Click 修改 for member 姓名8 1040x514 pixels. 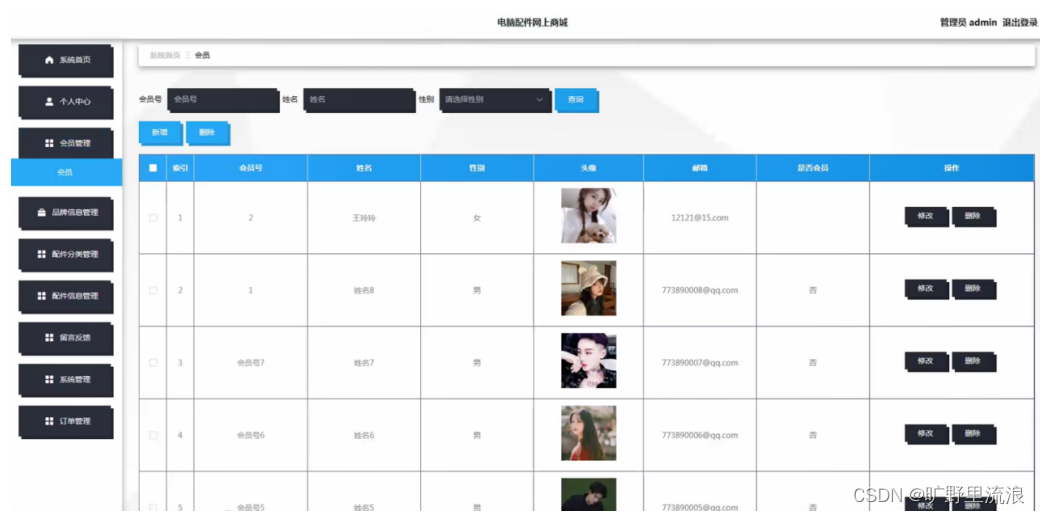926,289
